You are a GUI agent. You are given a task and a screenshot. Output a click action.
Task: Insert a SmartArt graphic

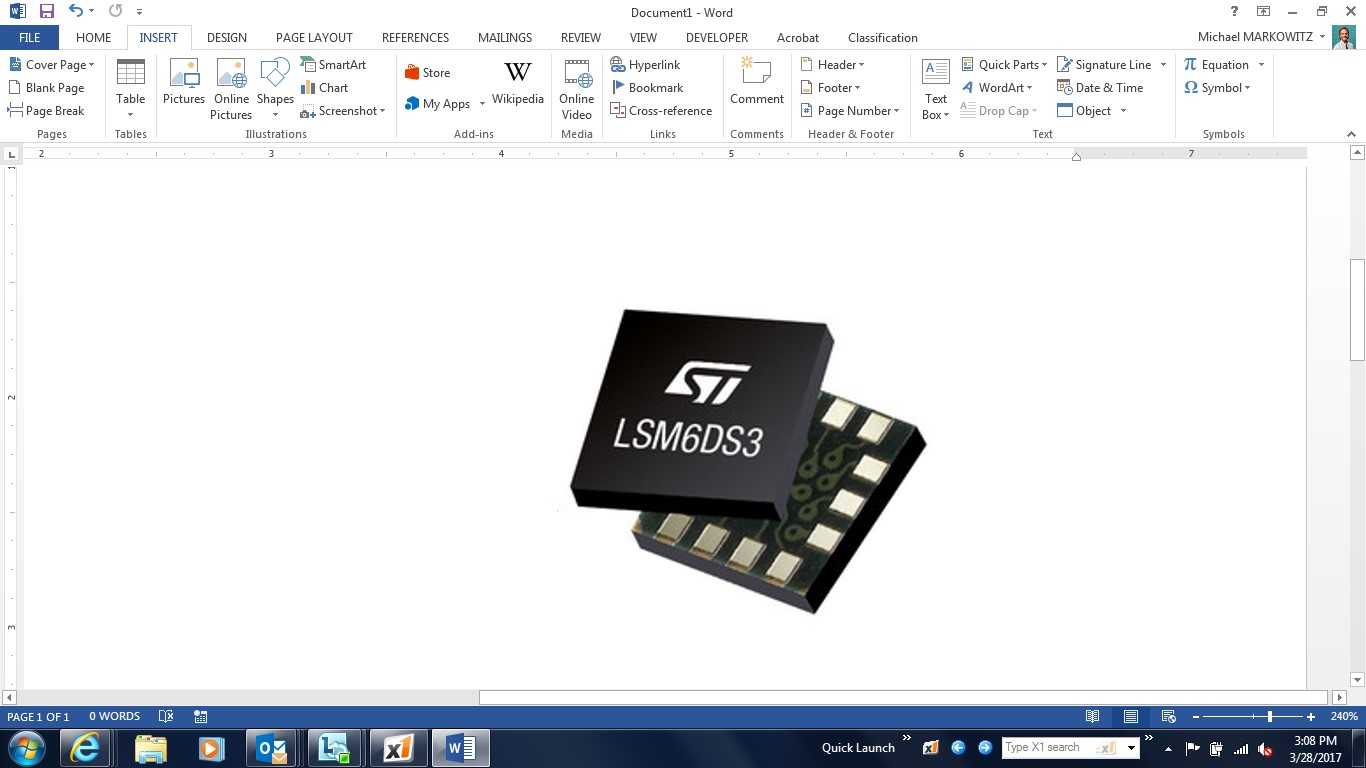(x=333, y=65)
